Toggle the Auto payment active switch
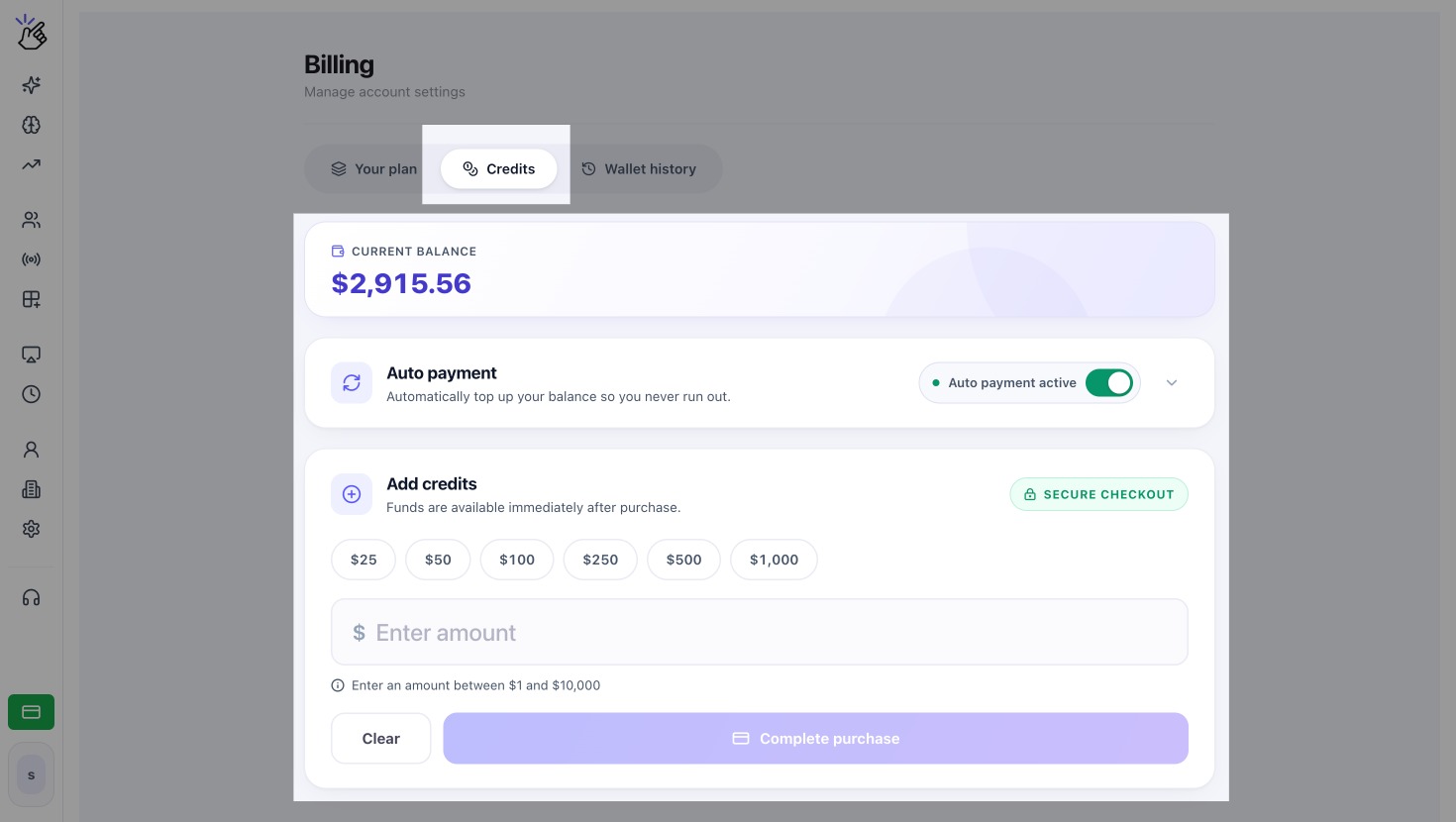Image resolution: width=1456 pixels, height=822 pixels. (x=1109, y=383)
